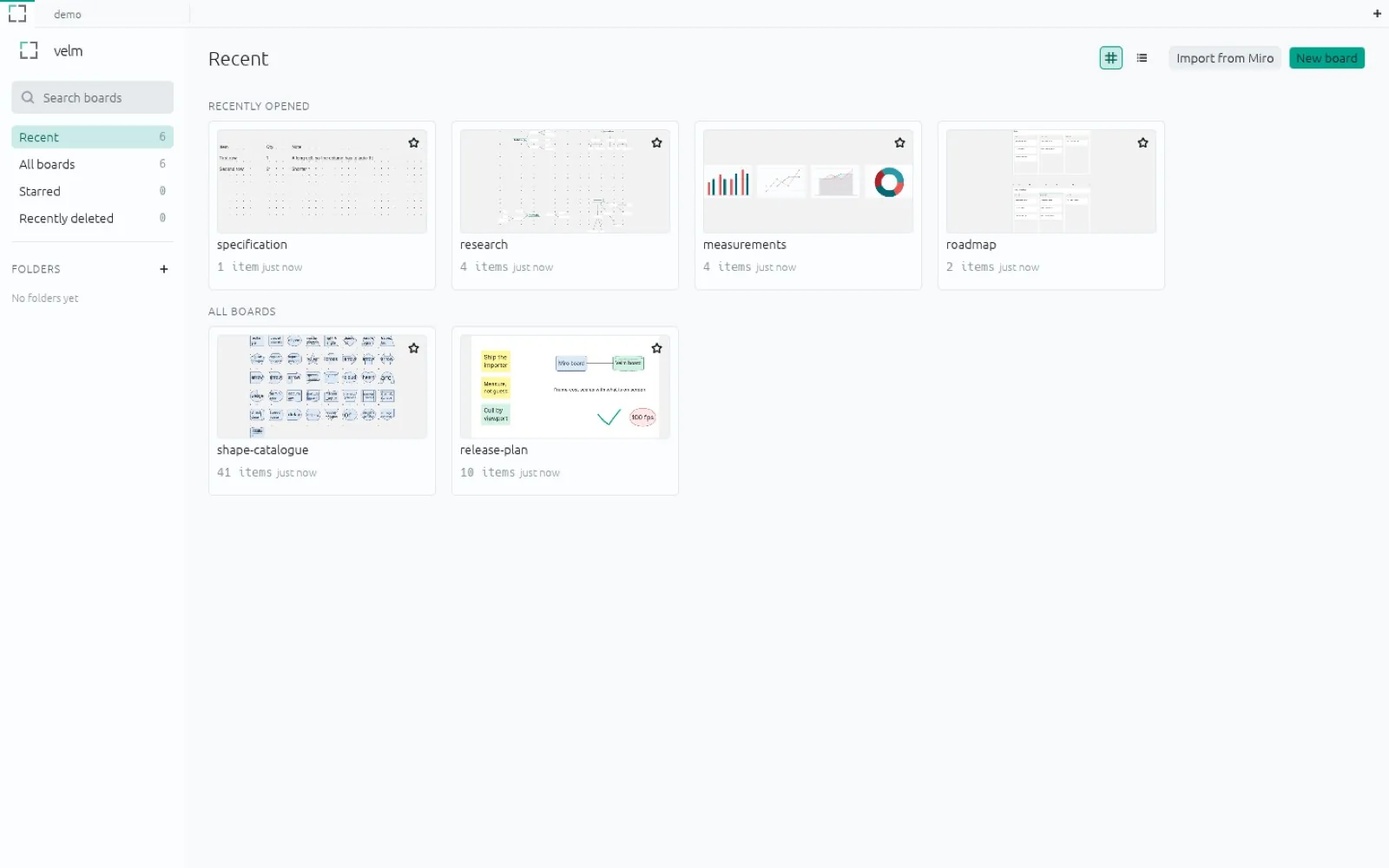Click the 'research' board title

[x=484, y=245]
